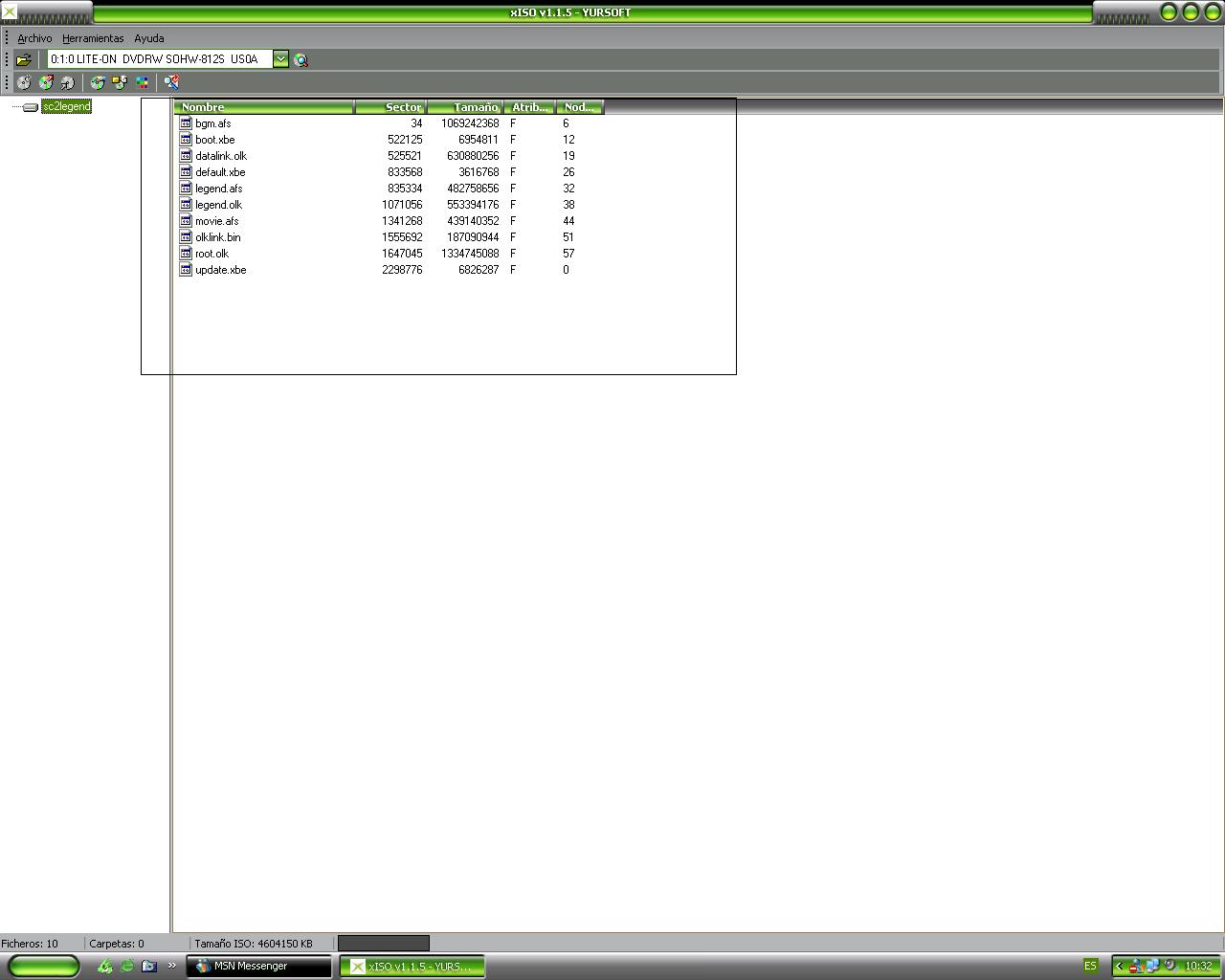
Task: Click the file icon beside update.xbe
Action: pos(187,270)
